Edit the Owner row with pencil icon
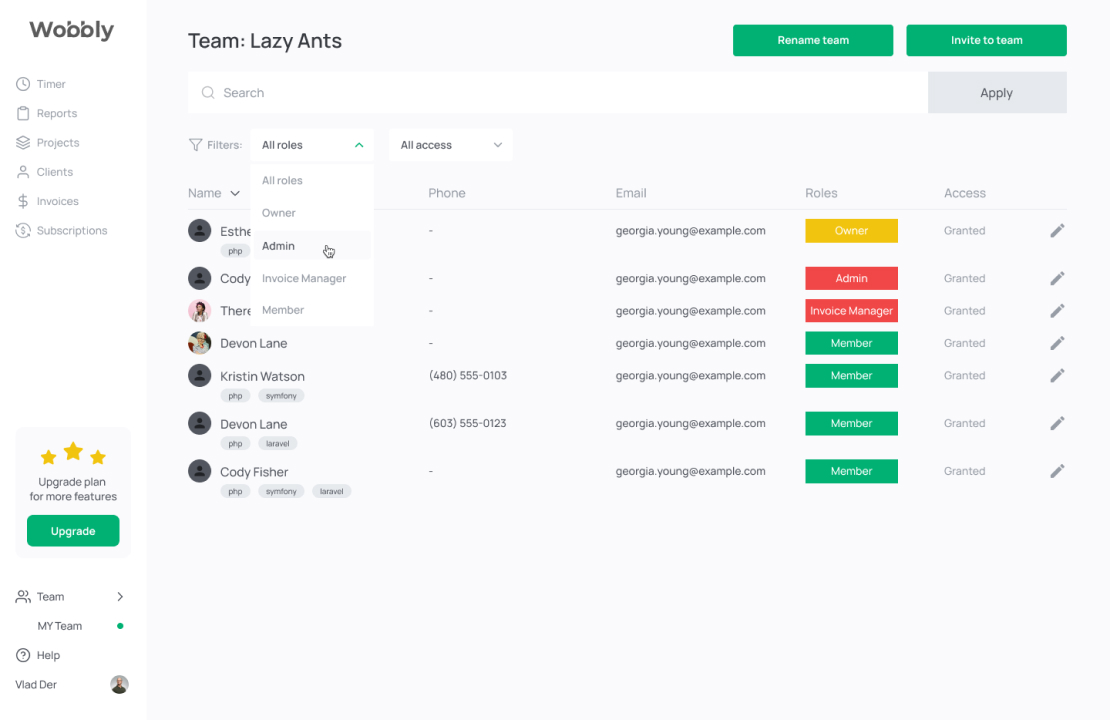 1057,230
